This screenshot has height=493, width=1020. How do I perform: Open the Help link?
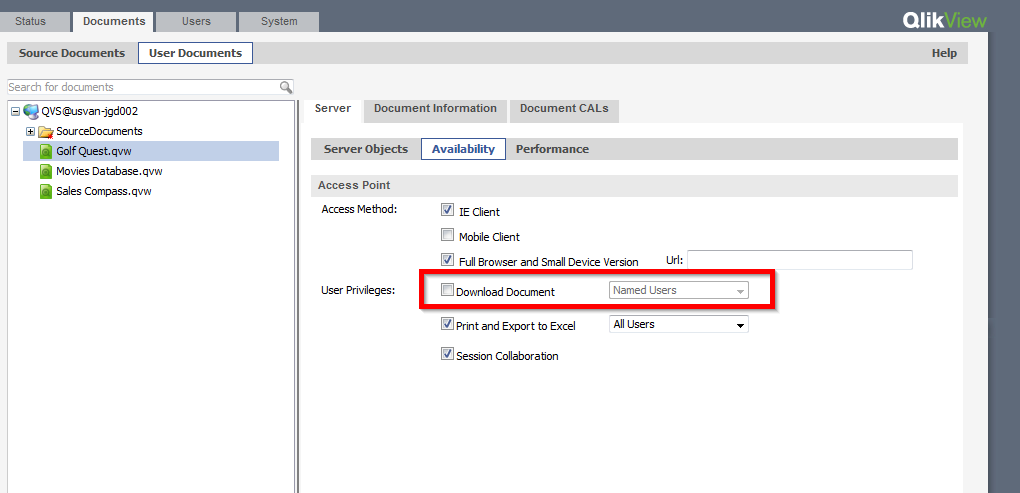pyautogui.click(x=944, y=53)
